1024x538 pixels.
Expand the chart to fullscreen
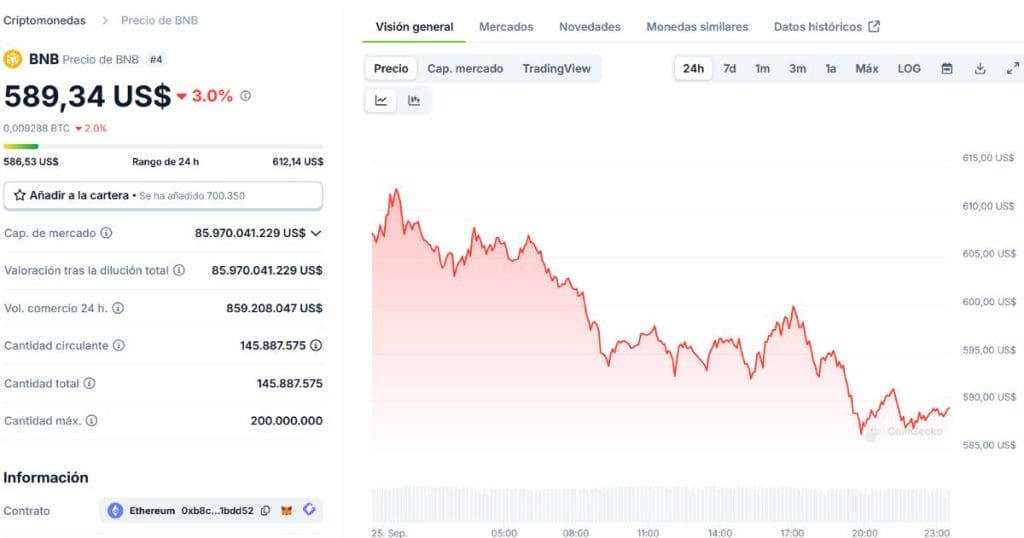tap(1012, 68)
